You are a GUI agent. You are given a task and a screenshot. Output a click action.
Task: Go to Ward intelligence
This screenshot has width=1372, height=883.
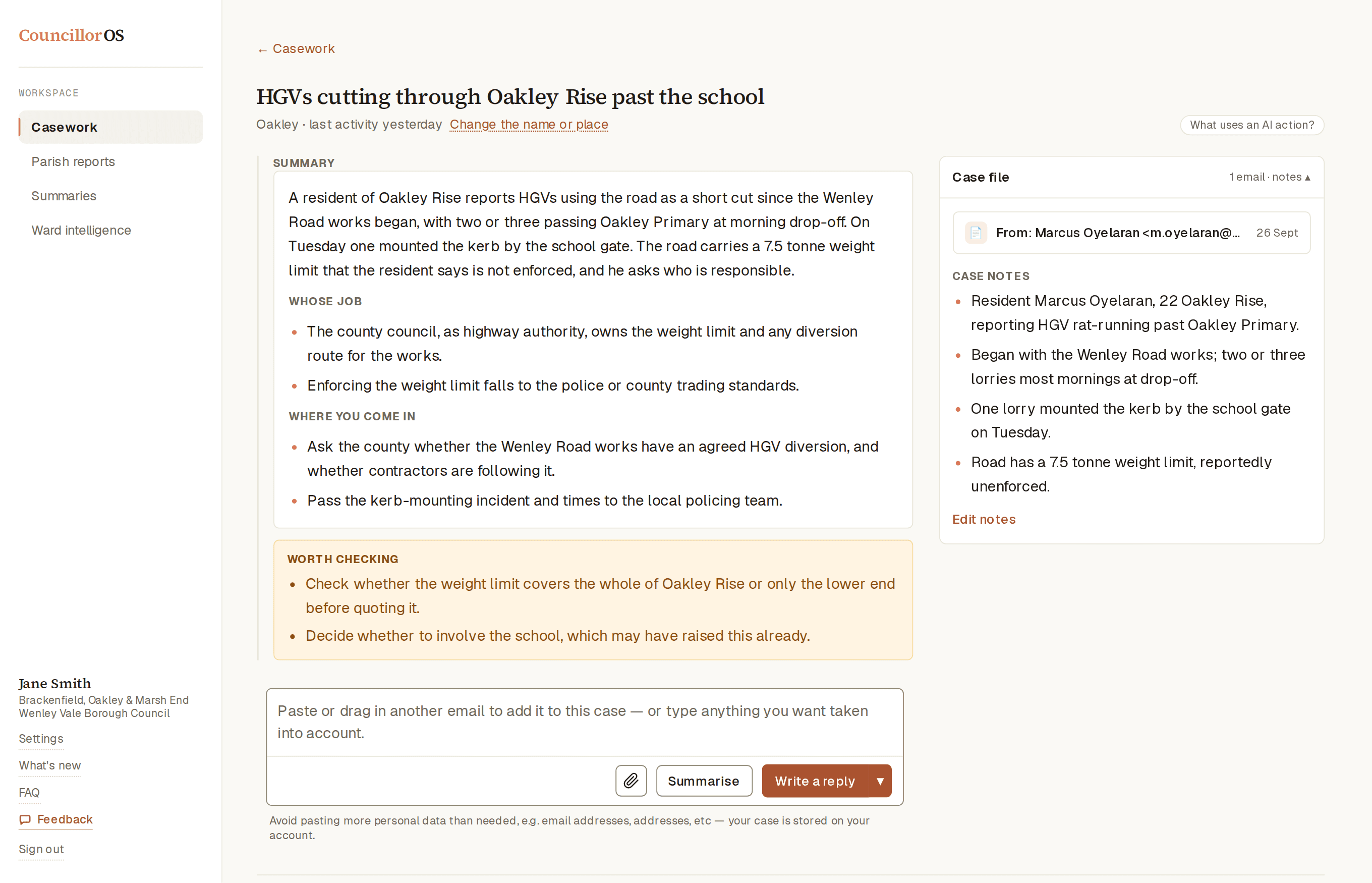coord(81,230)
